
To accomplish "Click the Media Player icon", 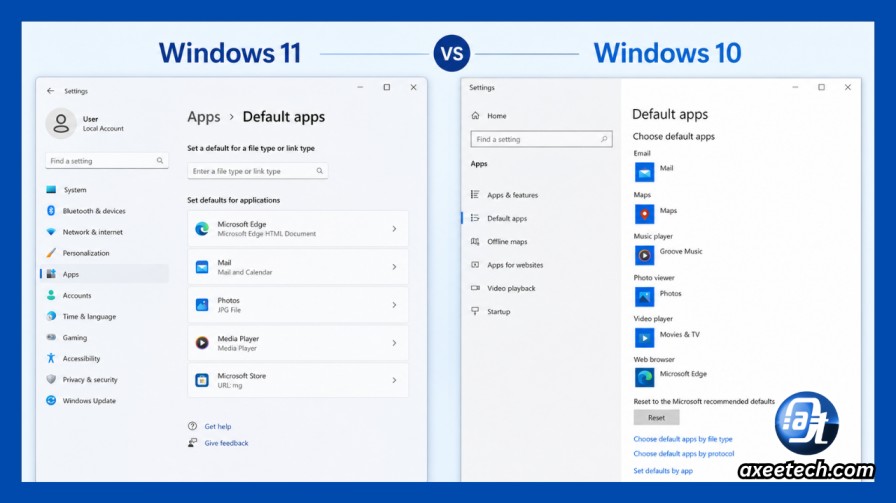I will [x=202, y=343].
